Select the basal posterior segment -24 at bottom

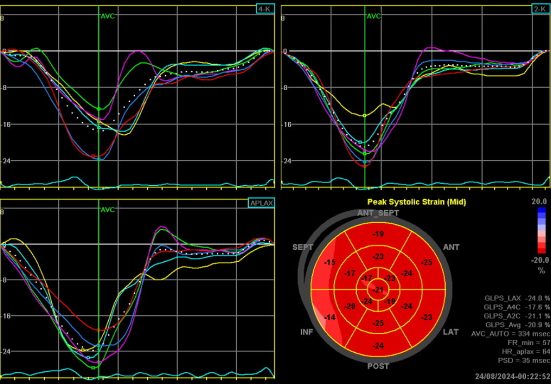click(x=378, y=346)
